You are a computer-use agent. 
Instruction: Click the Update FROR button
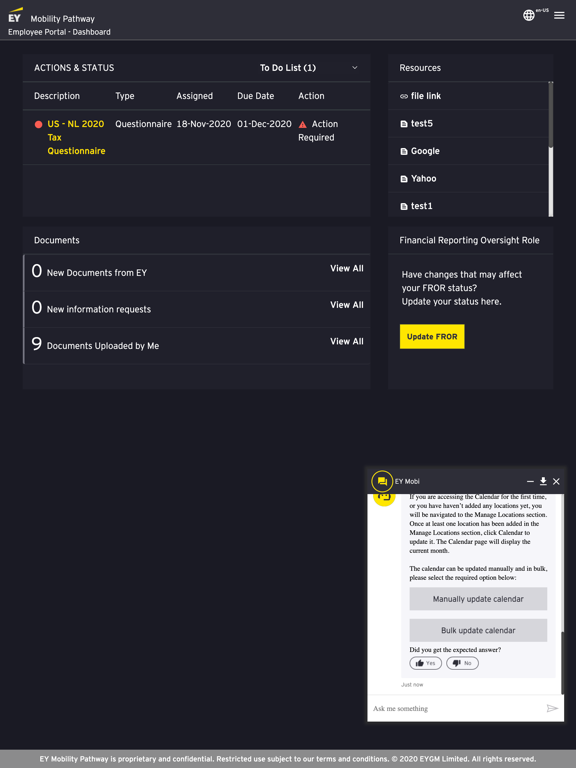pyautogui.click(x=432, y=336)
